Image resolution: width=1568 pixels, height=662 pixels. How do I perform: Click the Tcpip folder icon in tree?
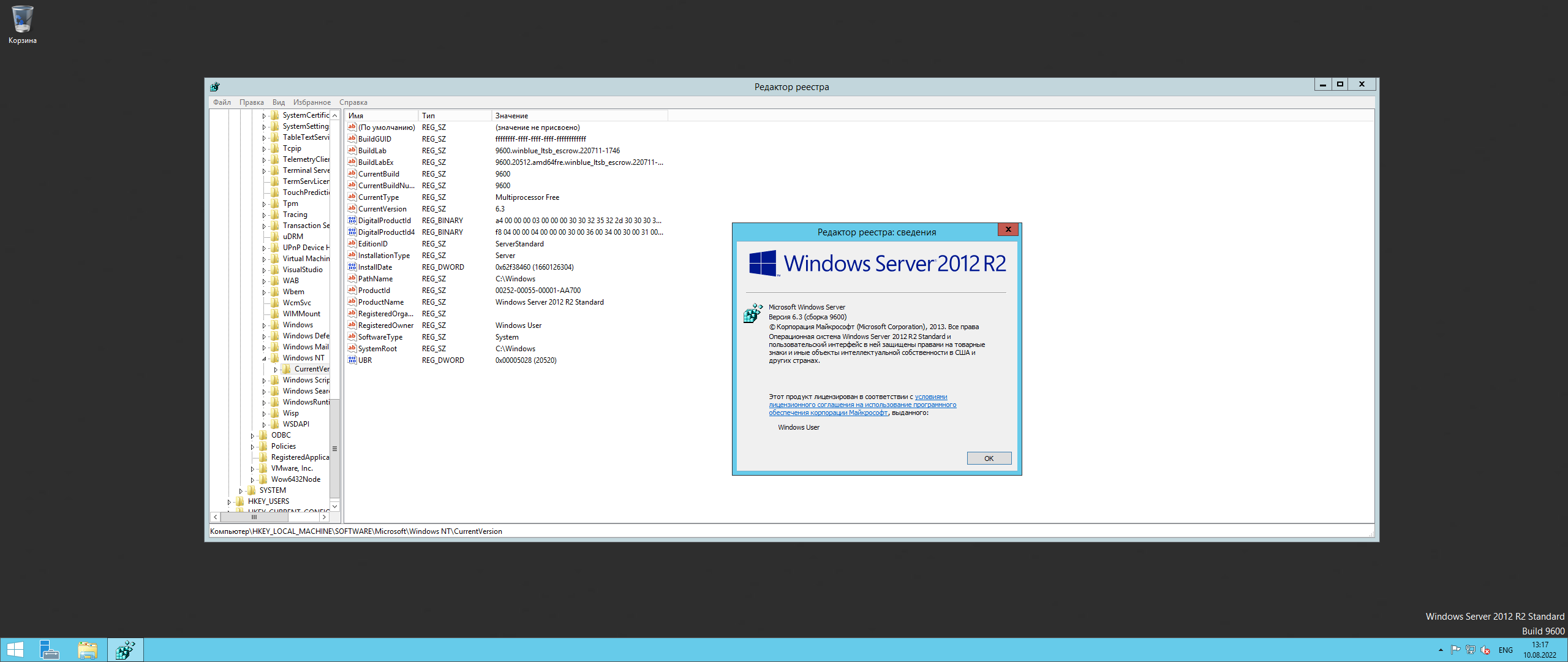(x=275, y=148)
